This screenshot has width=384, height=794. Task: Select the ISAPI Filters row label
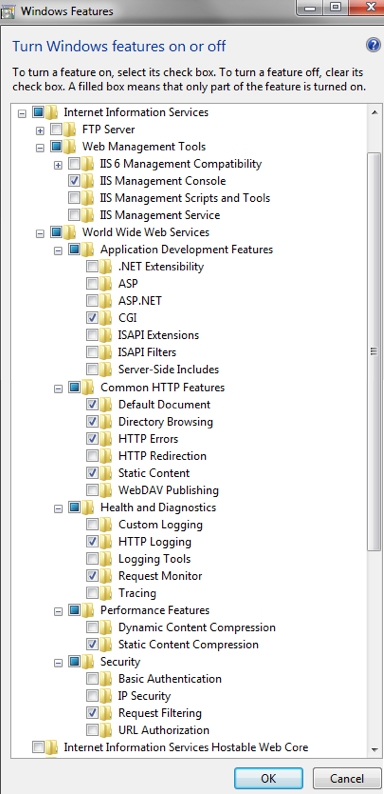pyautogui.click(x=147, y=352)
